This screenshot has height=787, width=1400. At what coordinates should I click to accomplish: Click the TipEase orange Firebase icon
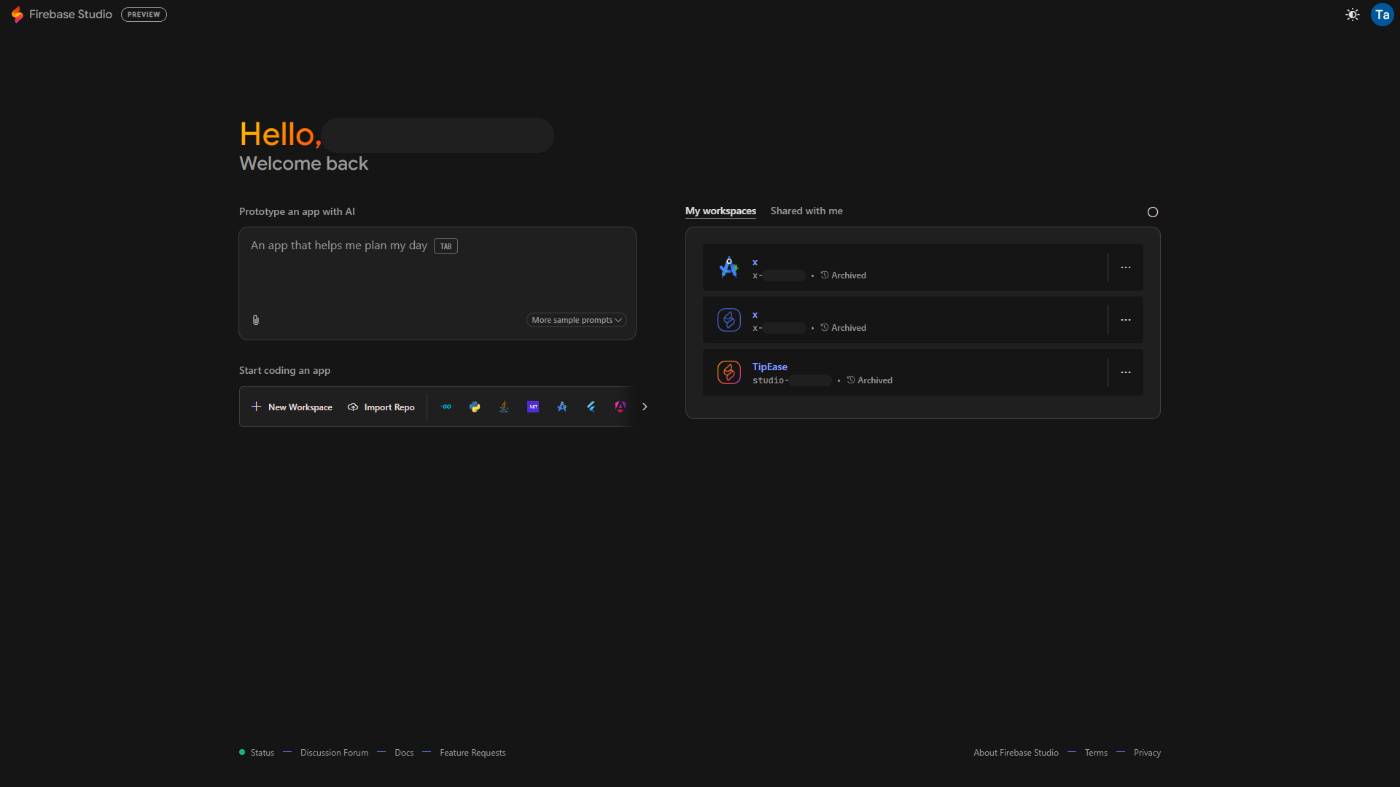tap(729, 372)
